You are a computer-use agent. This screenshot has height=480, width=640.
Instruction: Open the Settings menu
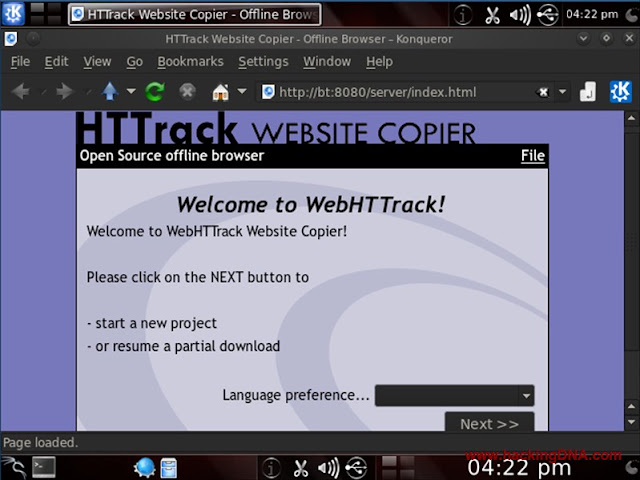pos(263,62)
